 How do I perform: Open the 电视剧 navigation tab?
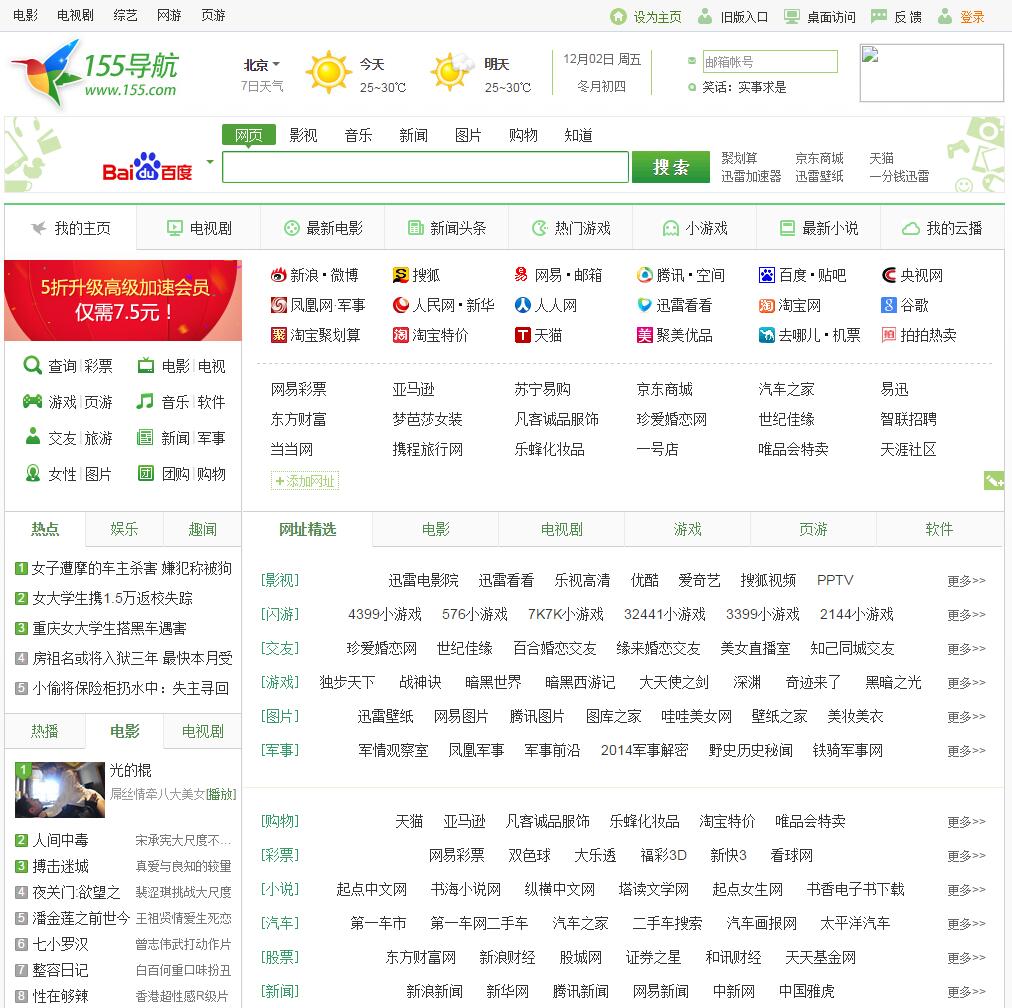point(199,228)
